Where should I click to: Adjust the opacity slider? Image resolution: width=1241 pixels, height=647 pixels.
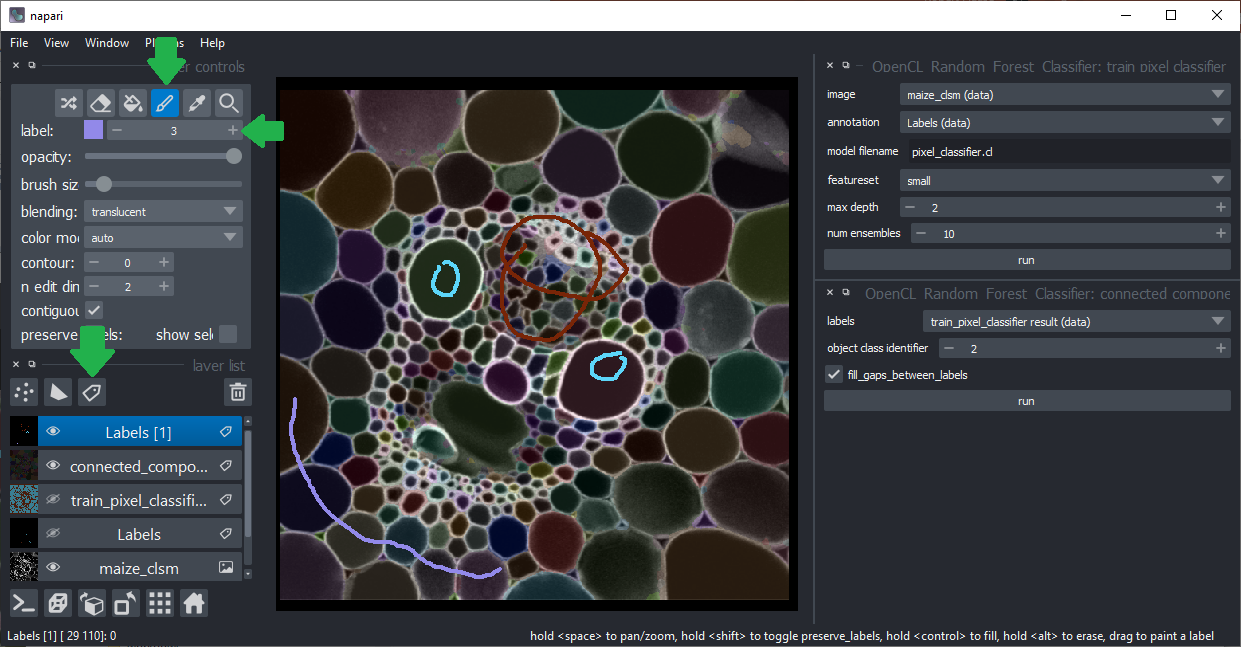point(163,156)
